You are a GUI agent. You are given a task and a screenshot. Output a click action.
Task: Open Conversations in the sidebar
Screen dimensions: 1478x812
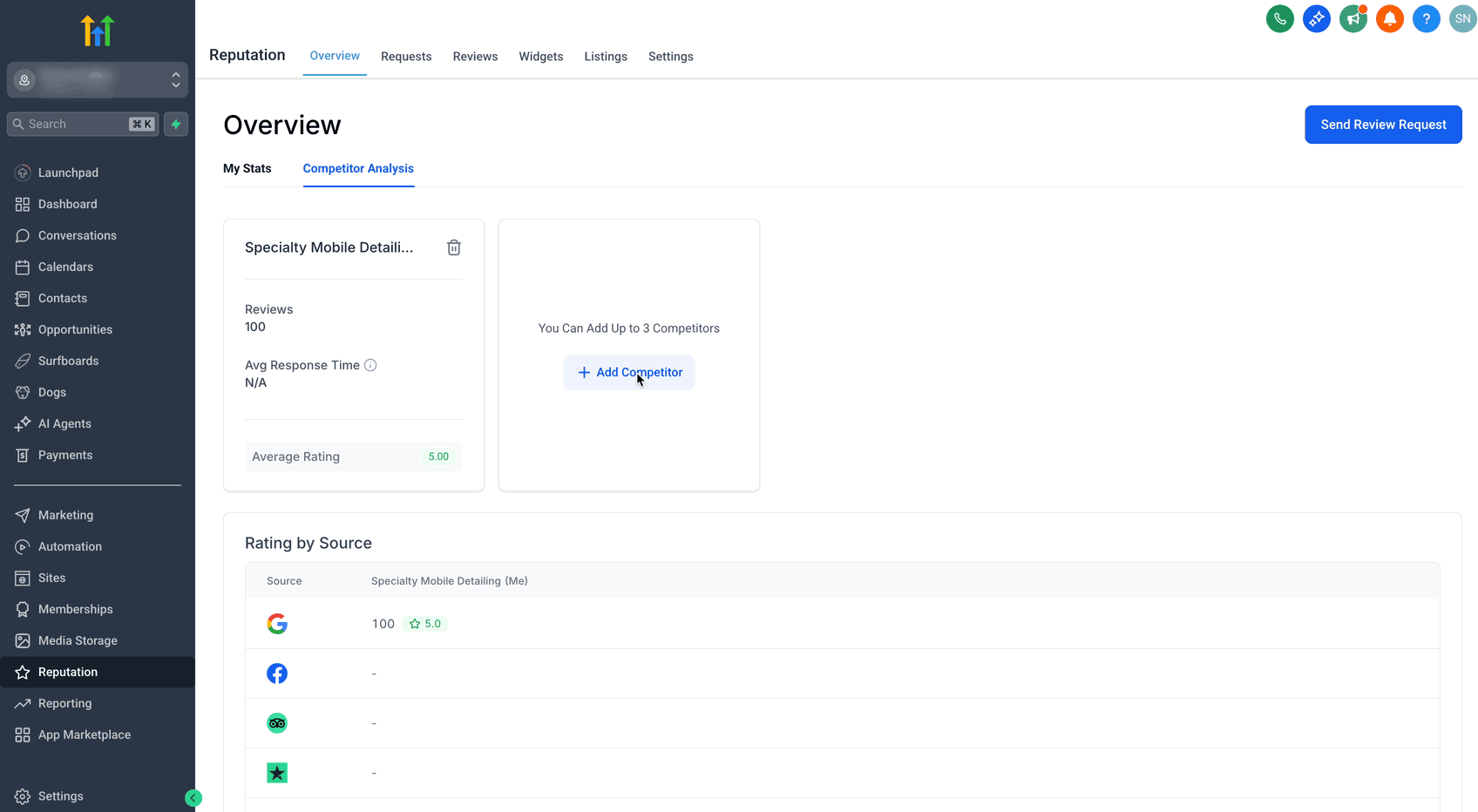point(78,235)
